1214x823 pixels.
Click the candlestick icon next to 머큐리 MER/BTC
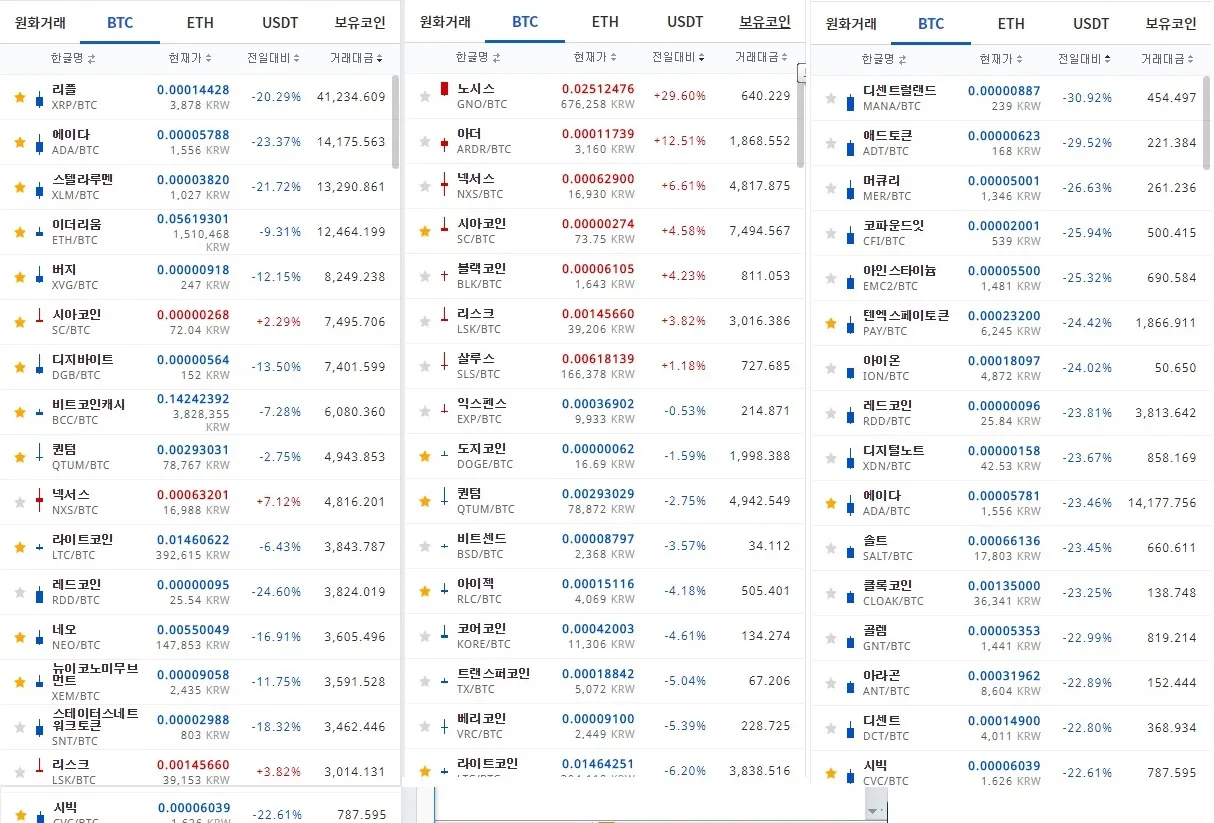[x=851, y=188]
